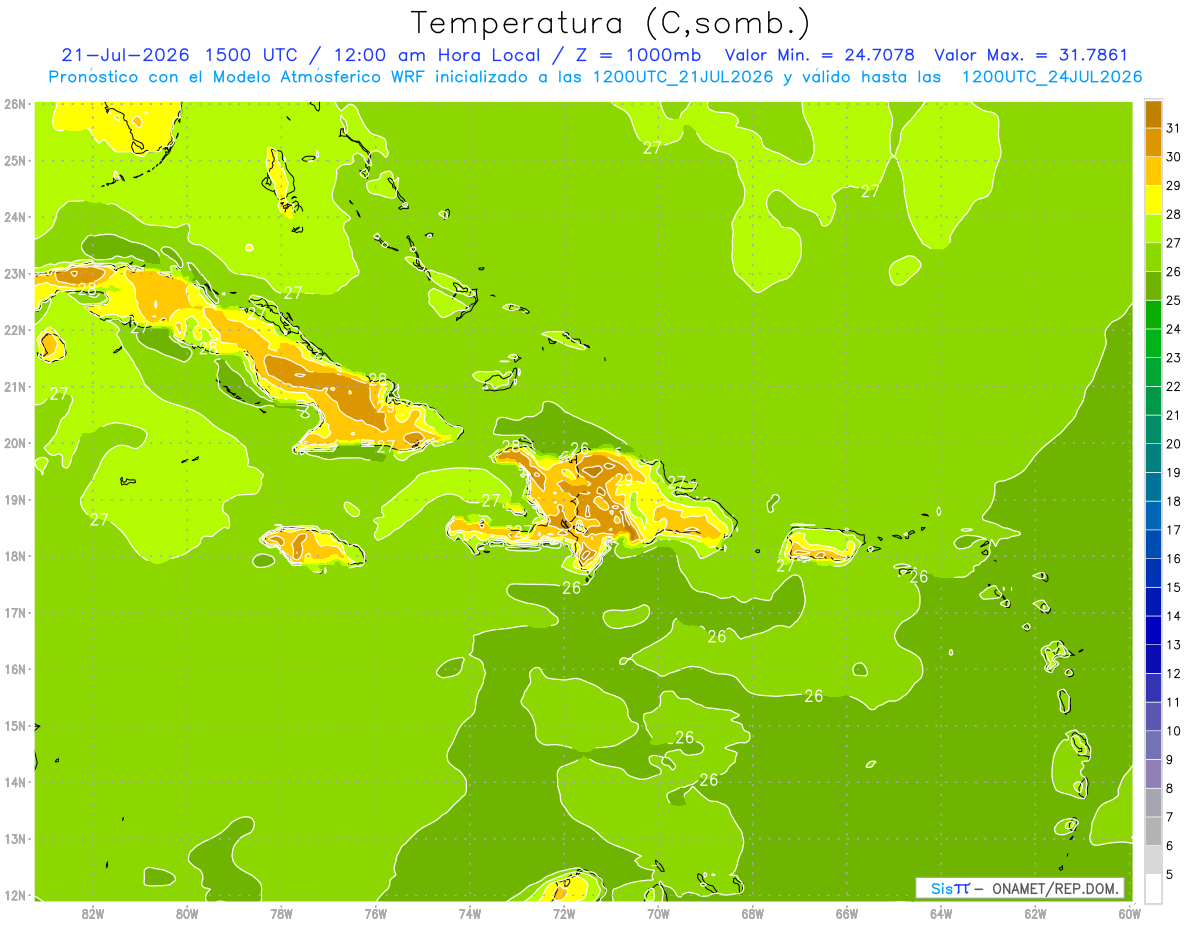This screenshot has height=927, width=1200.
Task: Click the "22N" latitude axis label
Action: 15,330
